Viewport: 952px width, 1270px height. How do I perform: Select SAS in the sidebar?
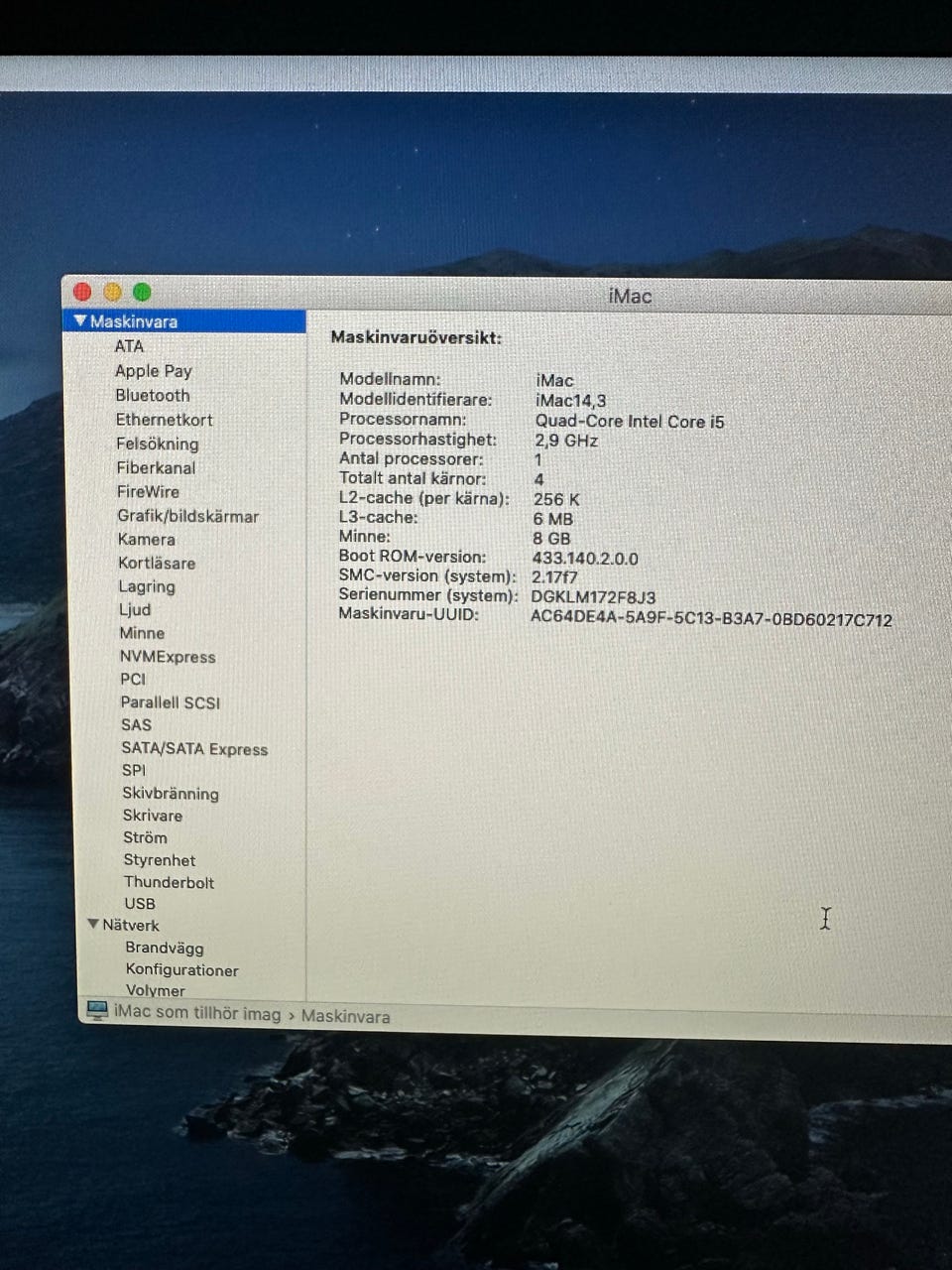136,725
